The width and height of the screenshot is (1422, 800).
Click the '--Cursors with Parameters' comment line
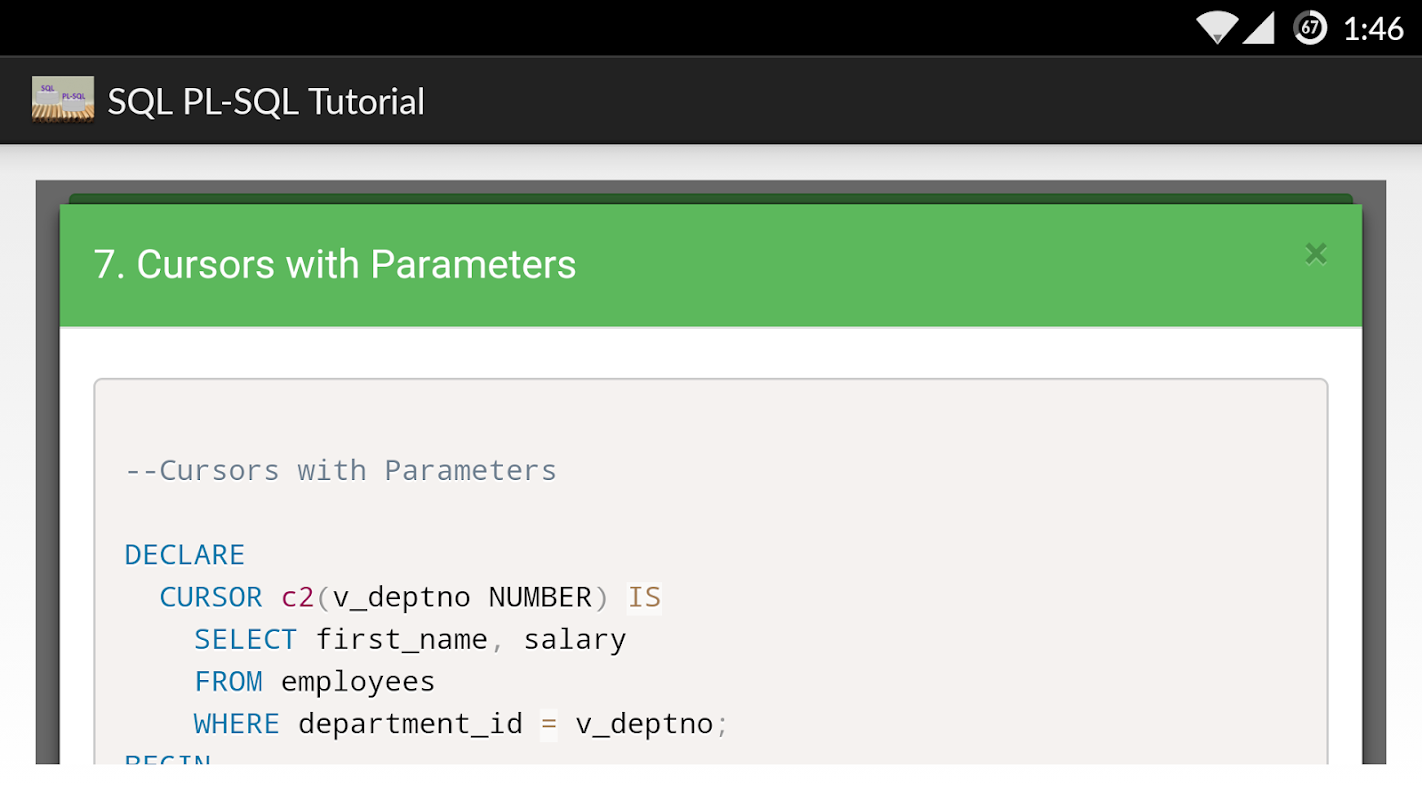340,470
